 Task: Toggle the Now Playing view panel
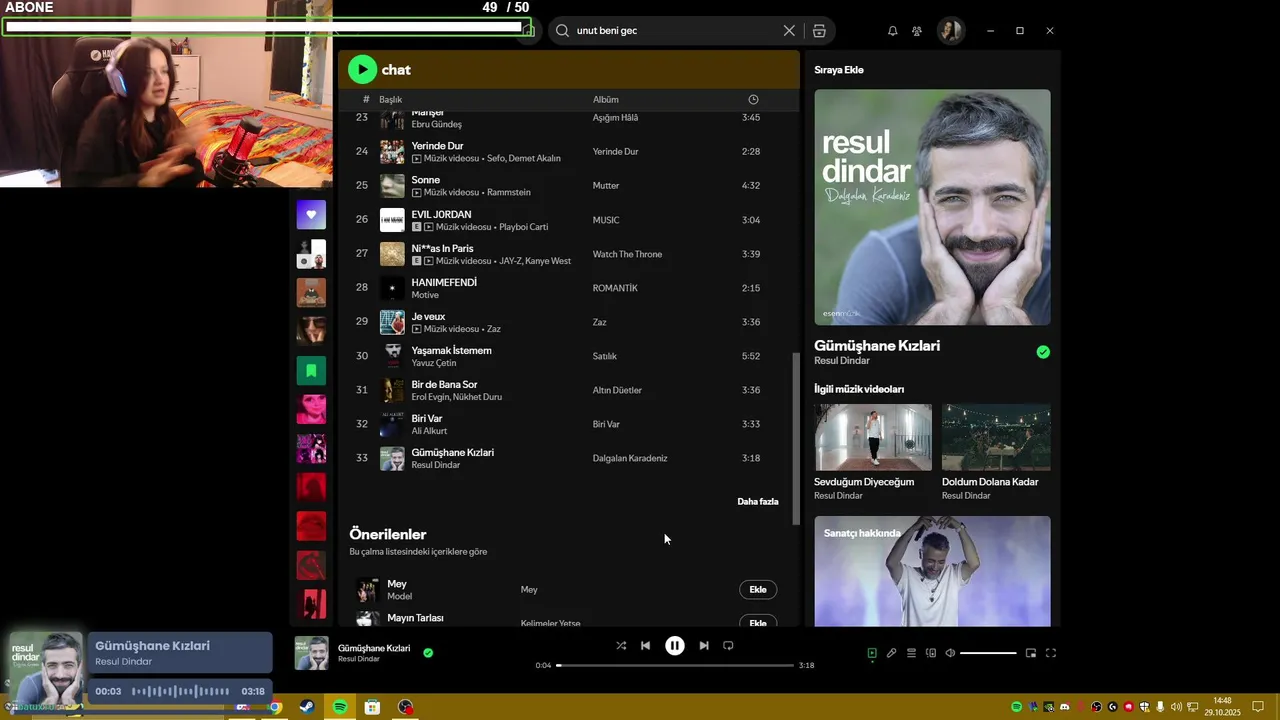[872, 653]
